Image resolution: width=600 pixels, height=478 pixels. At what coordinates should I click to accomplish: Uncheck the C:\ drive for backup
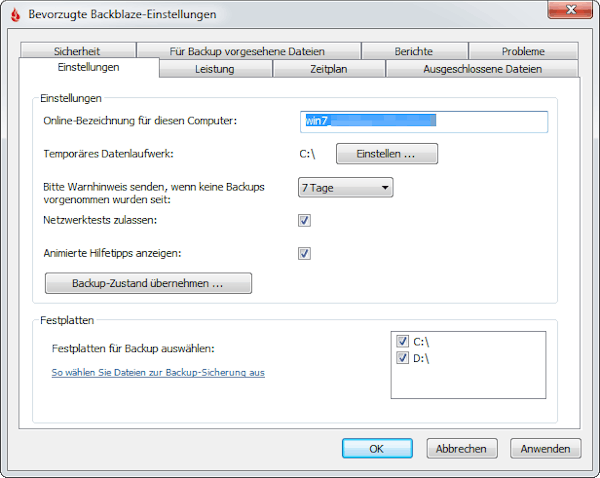(x=402, y=341)
